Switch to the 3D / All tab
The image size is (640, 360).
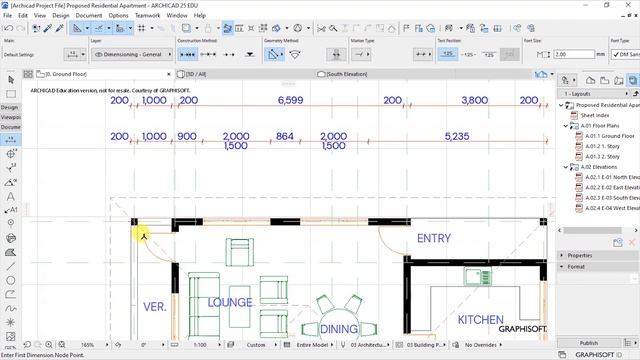pos(196,74)
